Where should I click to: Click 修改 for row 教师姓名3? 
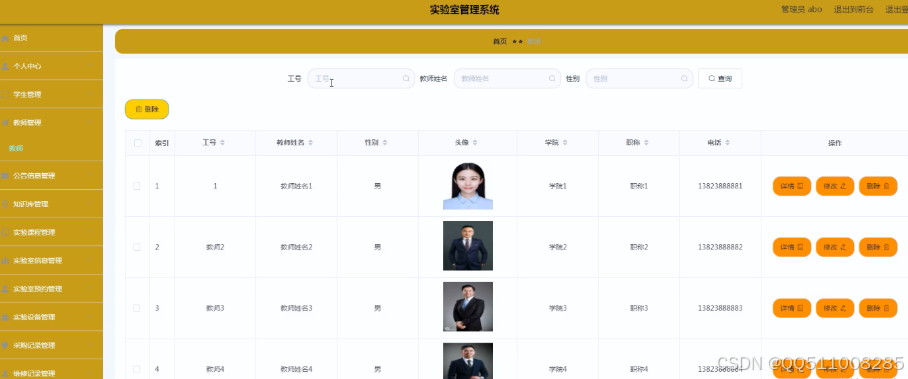835,308
